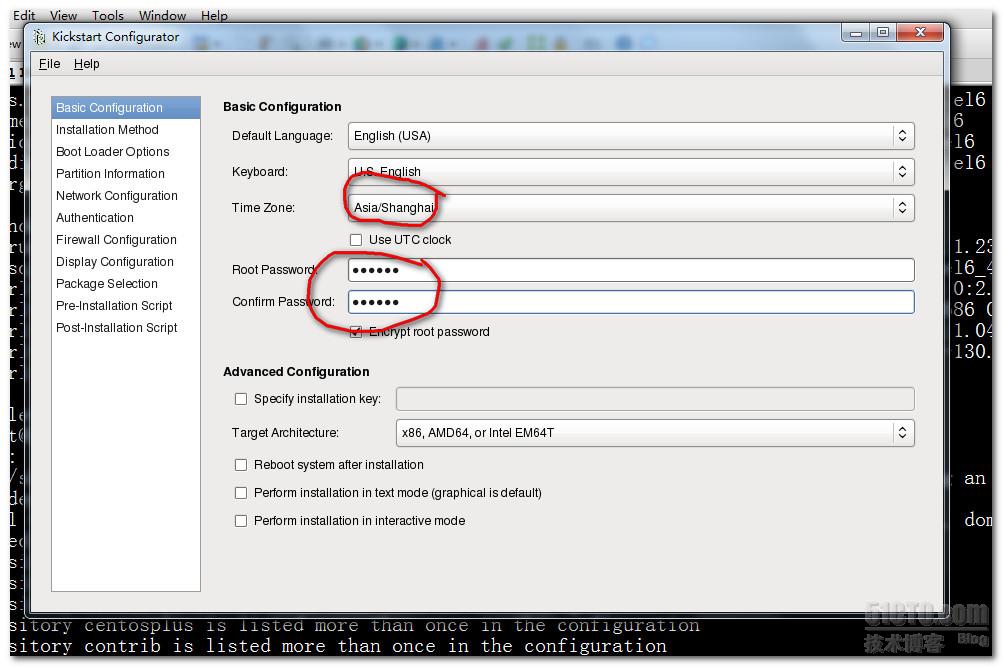Maximize the Kickstart Configurator window
The height and width of the screenshot is (667, 1003).
pos(883,33)
